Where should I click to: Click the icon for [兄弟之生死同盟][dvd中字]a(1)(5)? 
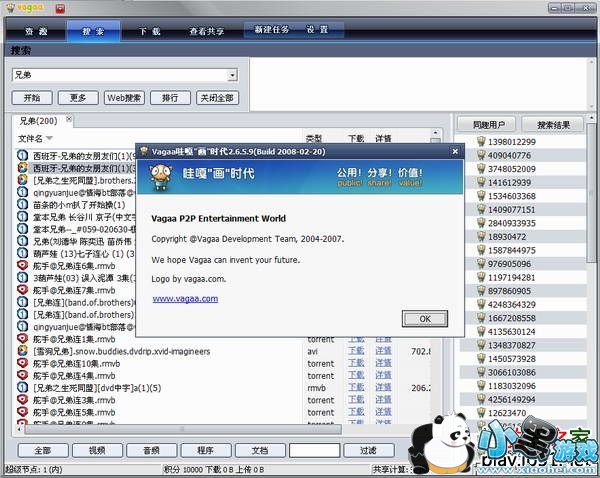point(23,388)
